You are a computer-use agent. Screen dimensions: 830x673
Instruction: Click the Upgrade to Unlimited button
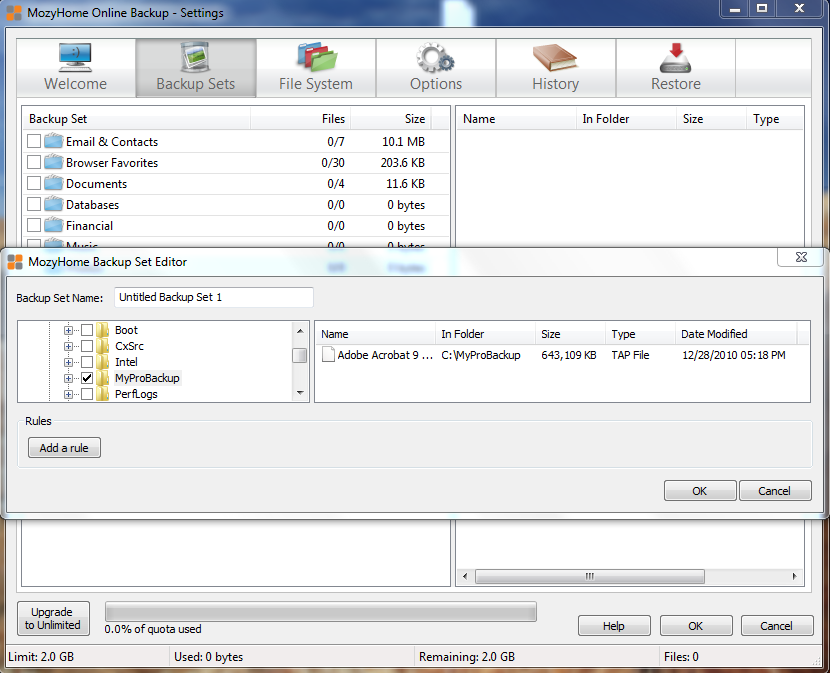[x=53, y=618]
